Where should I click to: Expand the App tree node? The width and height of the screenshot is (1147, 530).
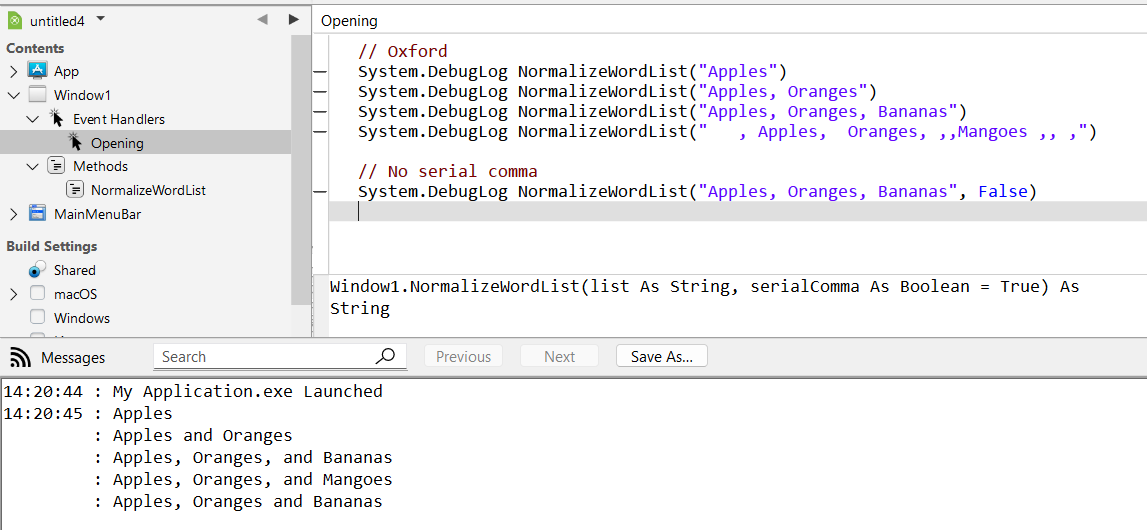(13, 71)
